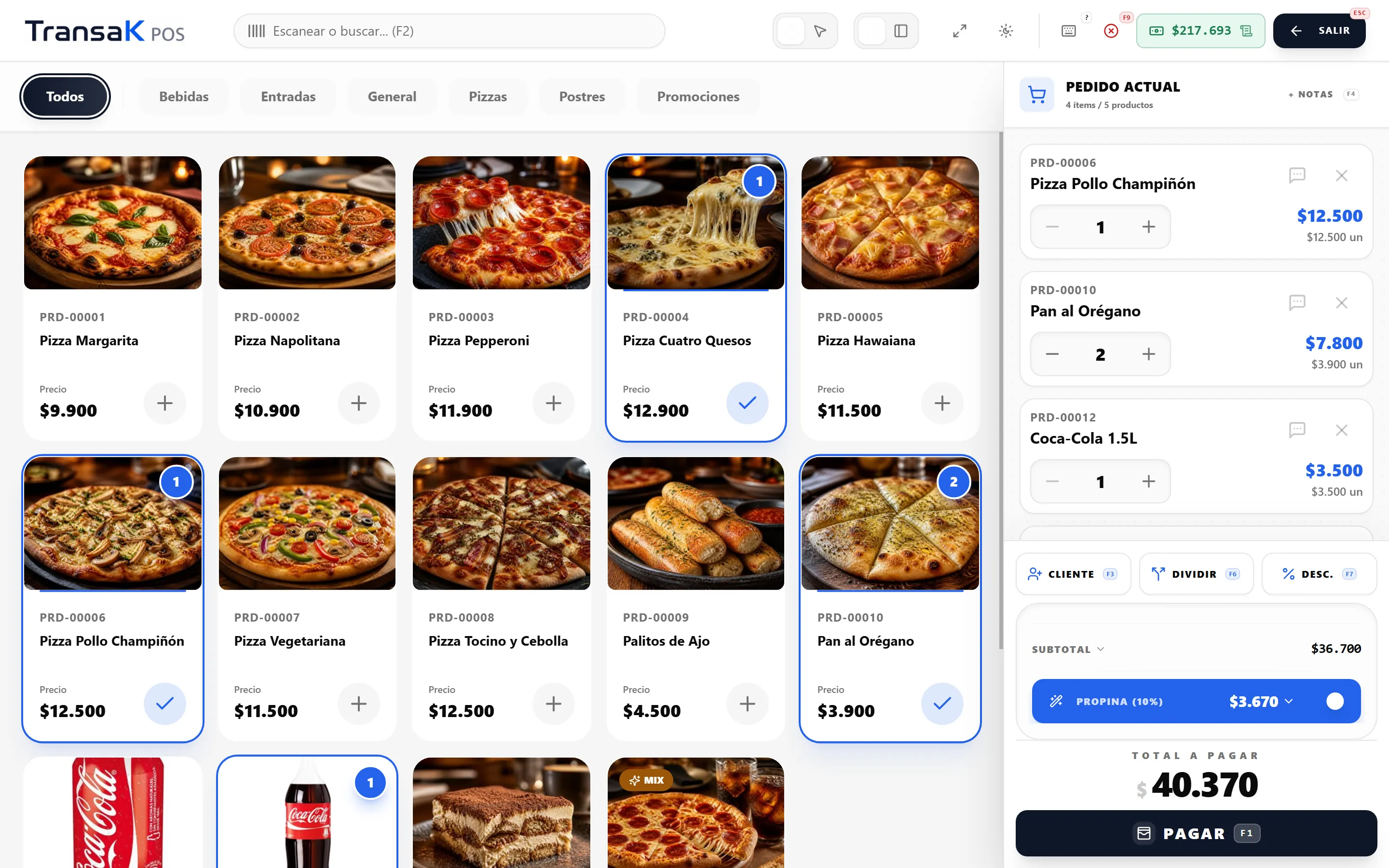Screen dimensions: 1389x868
Task: Focus the Escanear o buscar search field
Action: [x=449, y=31]
